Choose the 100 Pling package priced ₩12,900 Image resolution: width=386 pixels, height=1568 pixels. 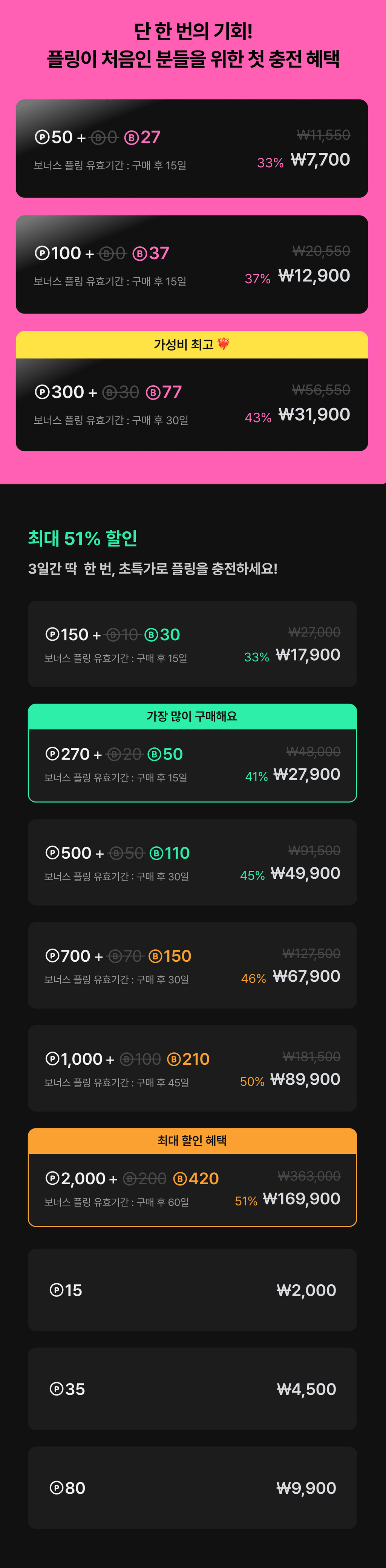pos(191,264)
